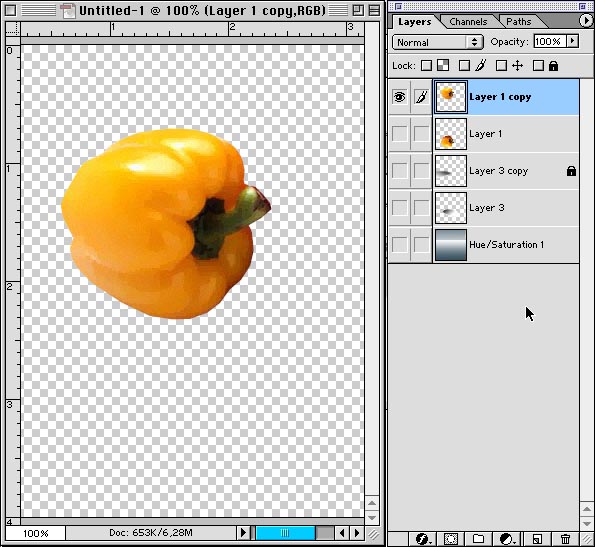Open the Normal blend mode dropdown

(438, 42)
